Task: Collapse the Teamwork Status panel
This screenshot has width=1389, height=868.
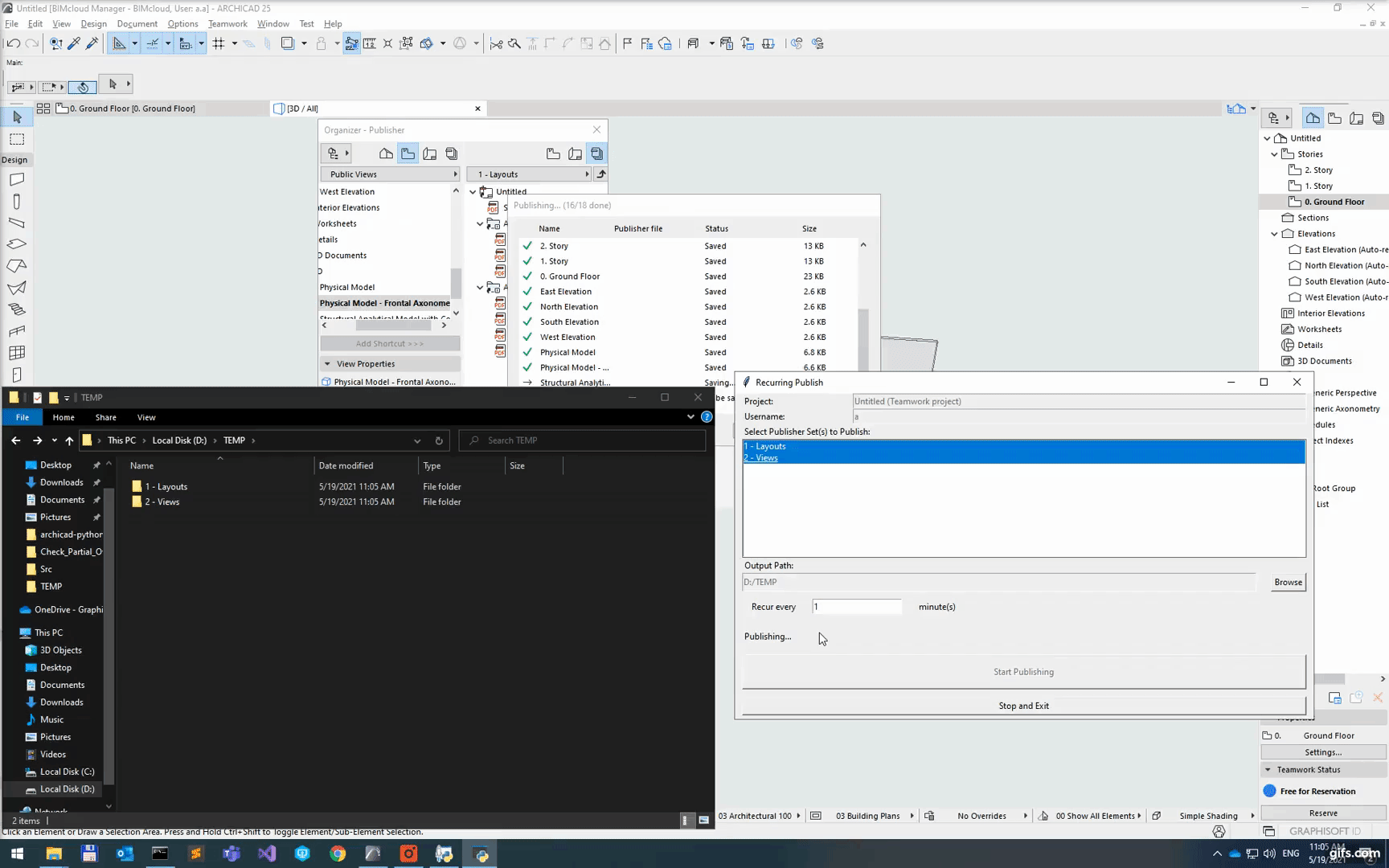Action: tap(1268, 770)
